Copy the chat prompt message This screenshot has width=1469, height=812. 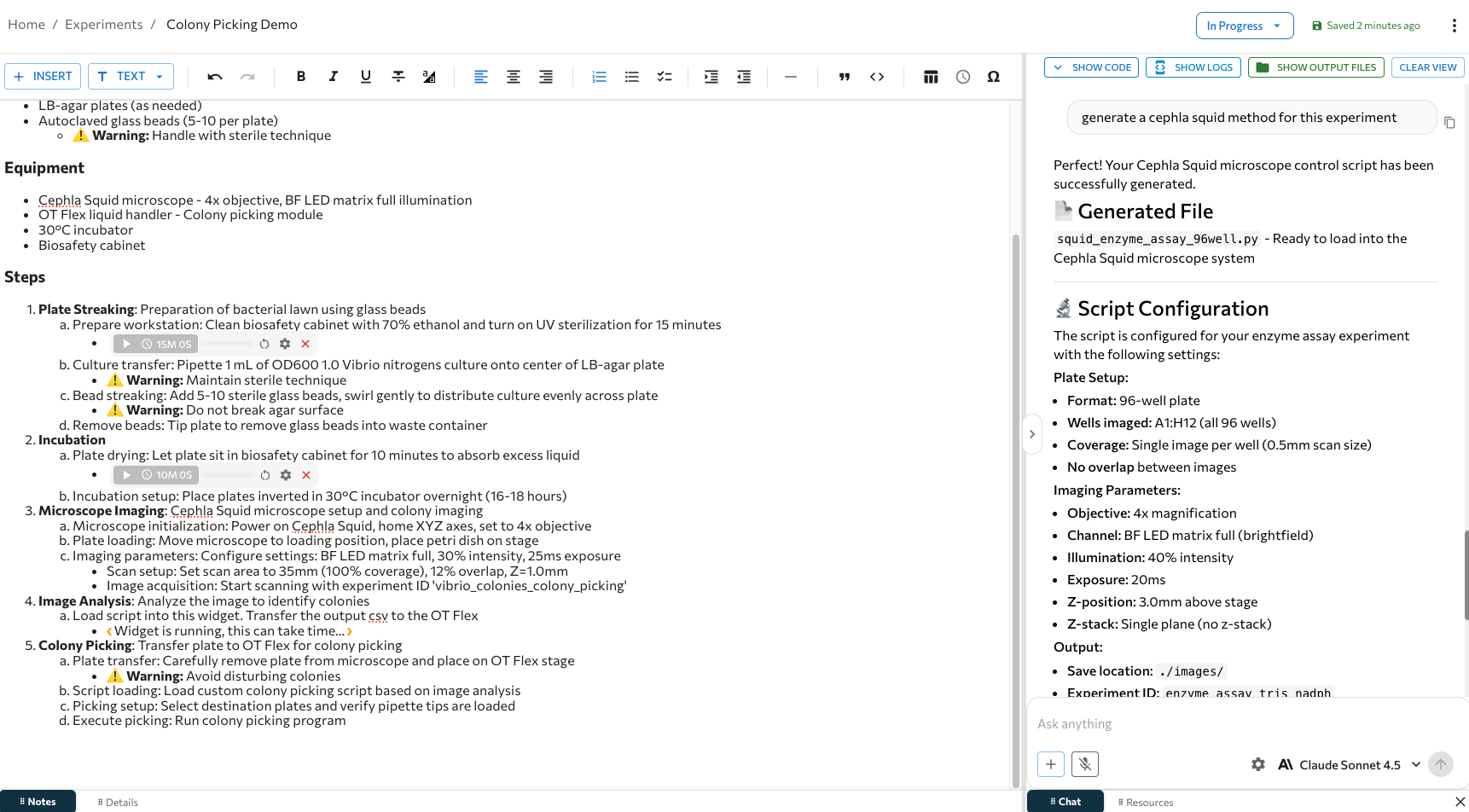1449,123
